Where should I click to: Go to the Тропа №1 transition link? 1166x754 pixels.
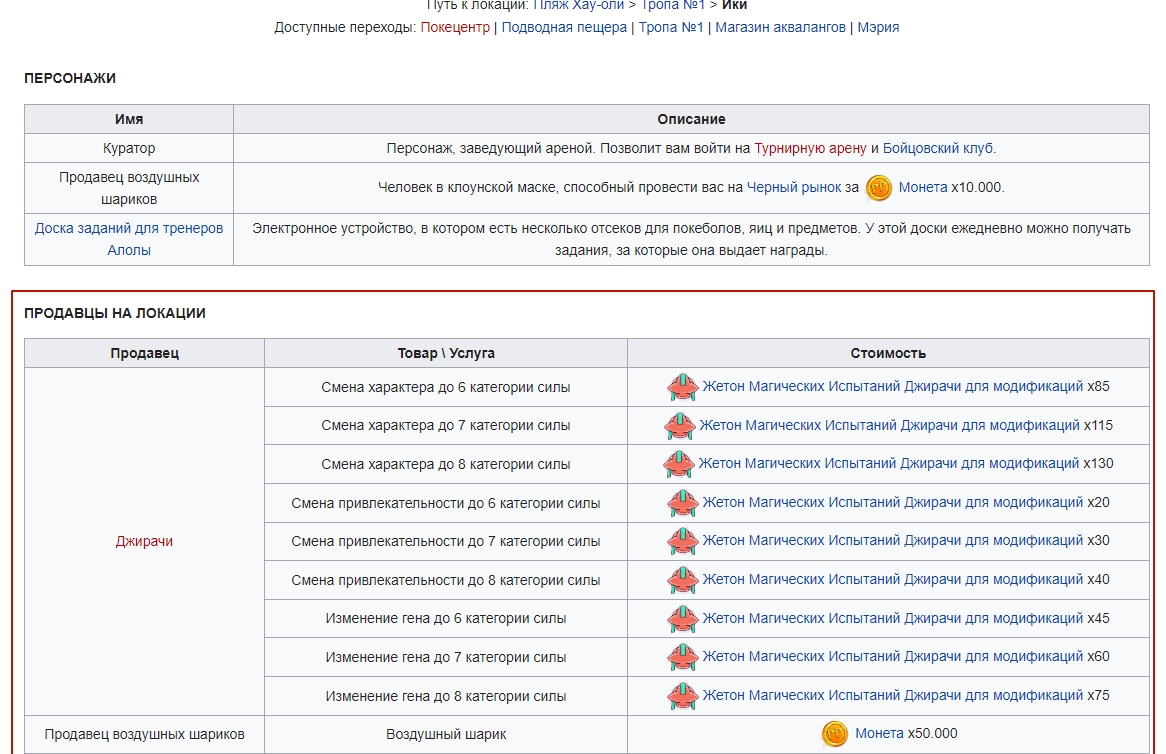tap(671, 28)
